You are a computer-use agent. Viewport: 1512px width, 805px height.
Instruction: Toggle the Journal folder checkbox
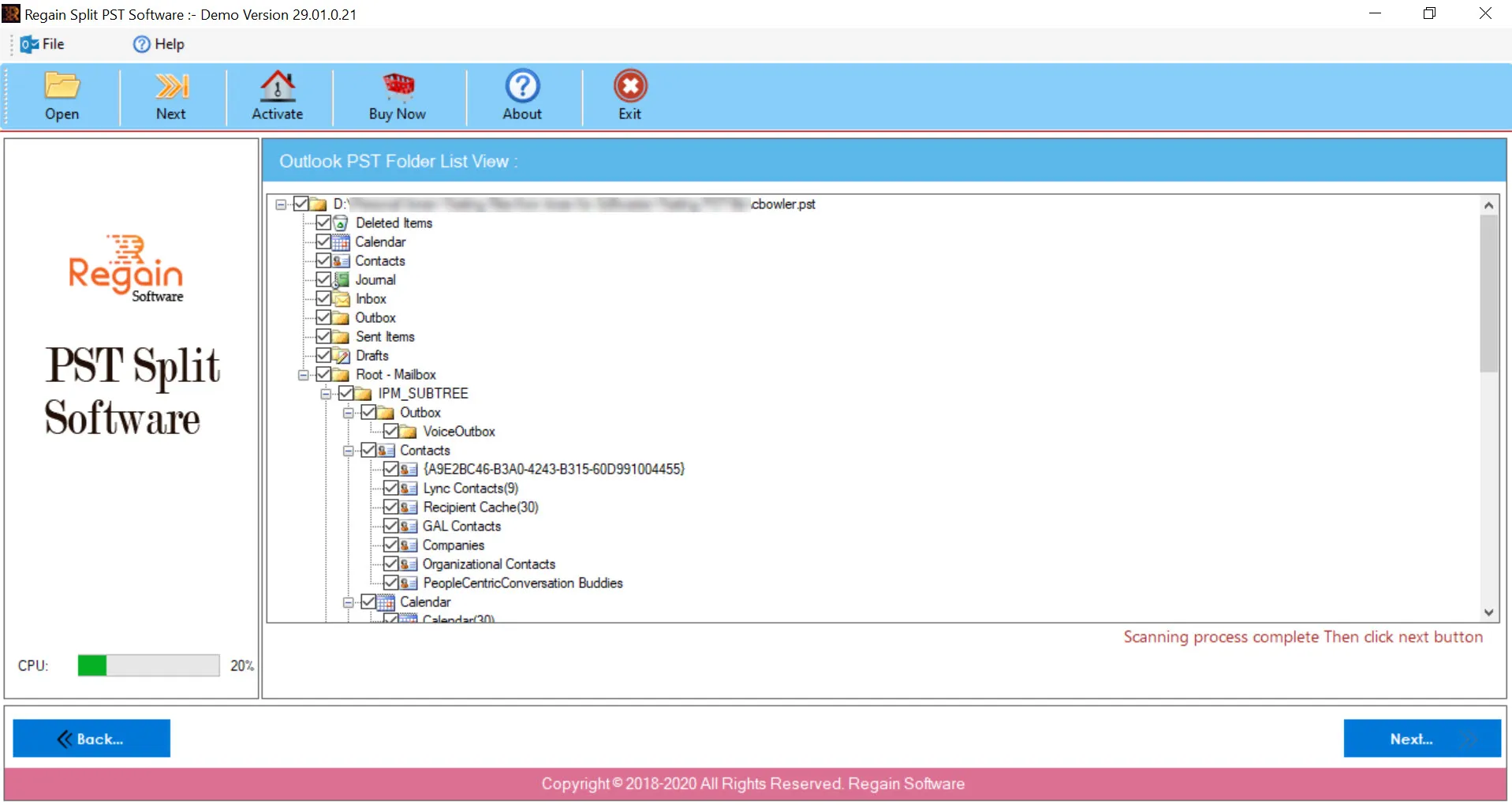[323, 280]
